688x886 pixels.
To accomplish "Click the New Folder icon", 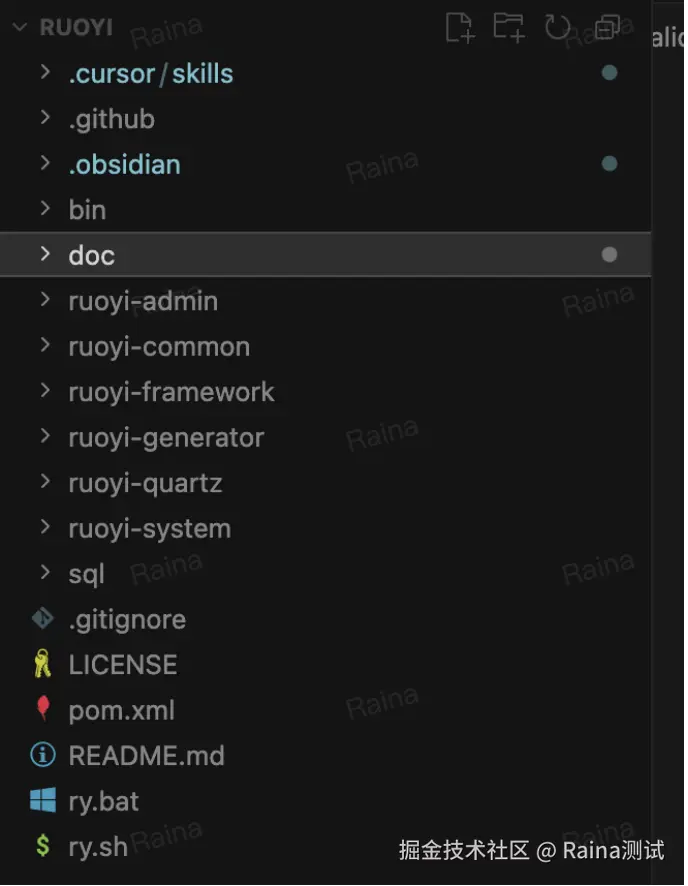I will (509, 28).
